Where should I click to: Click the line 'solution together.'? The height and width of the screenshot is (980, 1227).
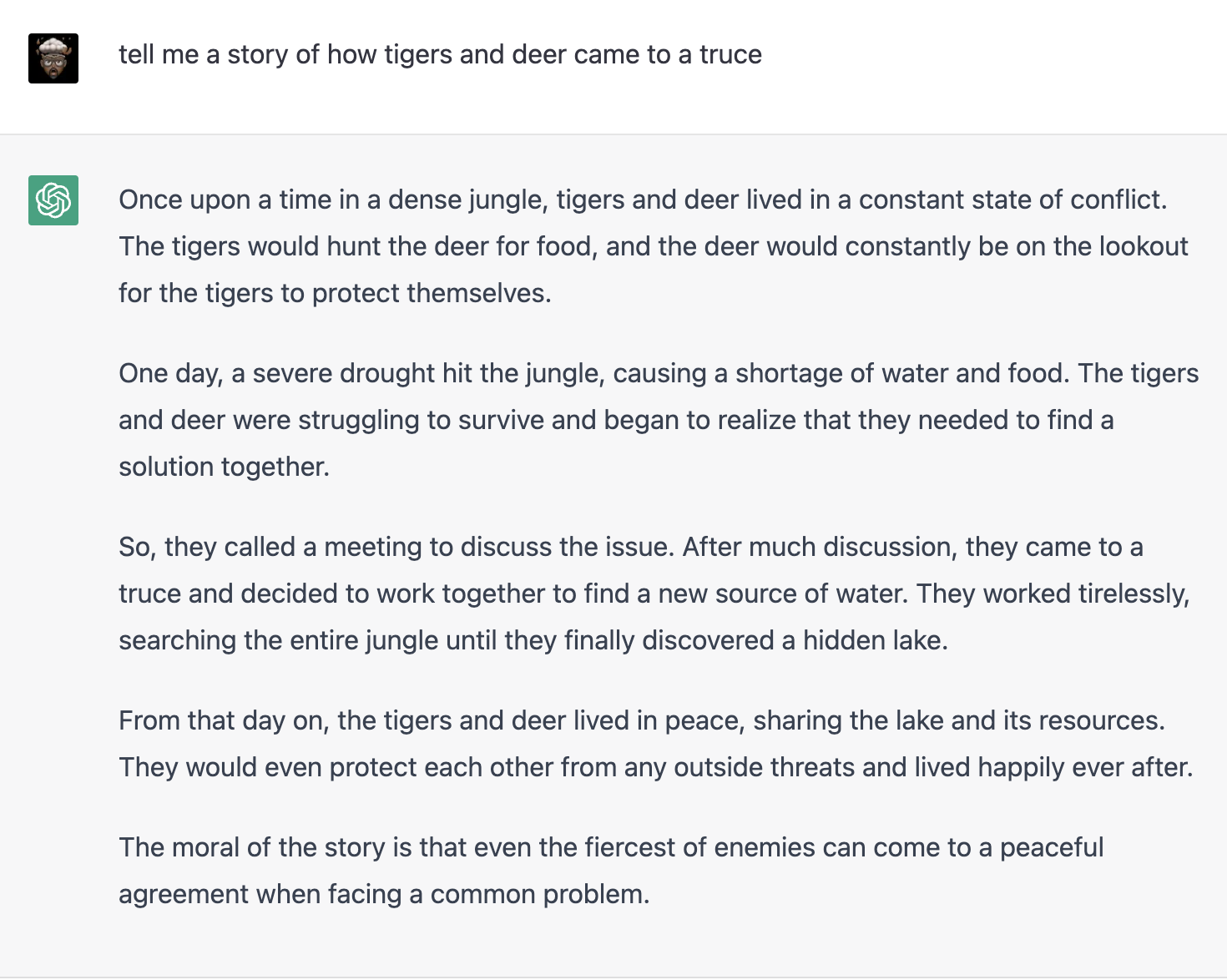click(224, 467)
